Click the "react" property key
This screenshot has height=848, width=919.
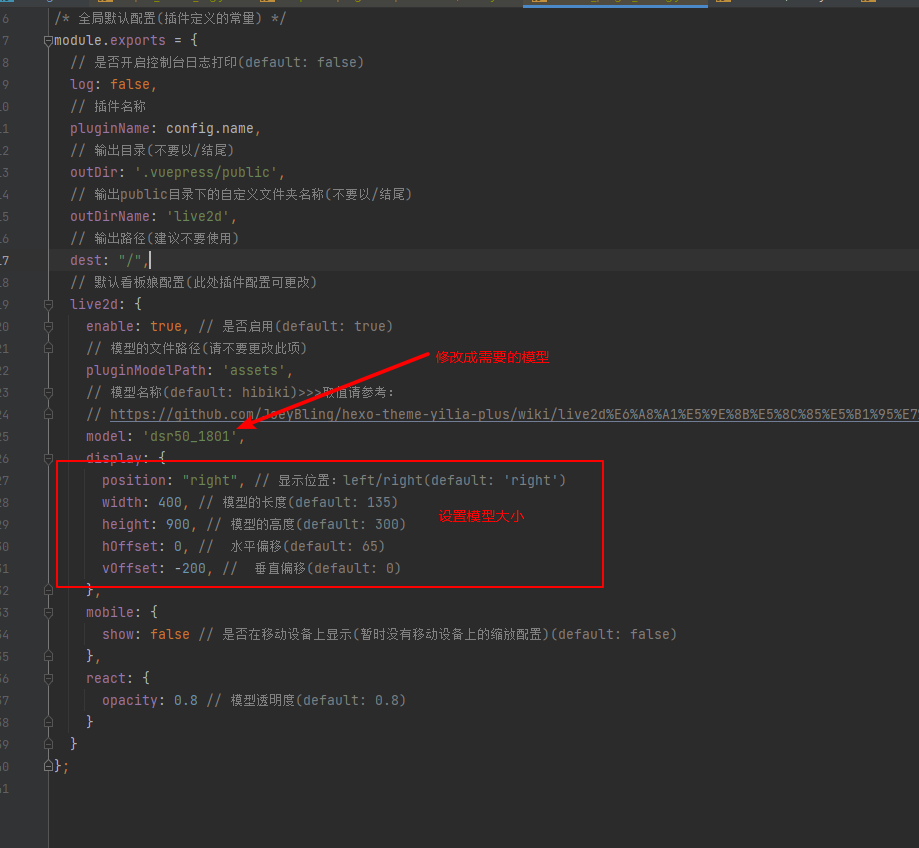[105, 679]
